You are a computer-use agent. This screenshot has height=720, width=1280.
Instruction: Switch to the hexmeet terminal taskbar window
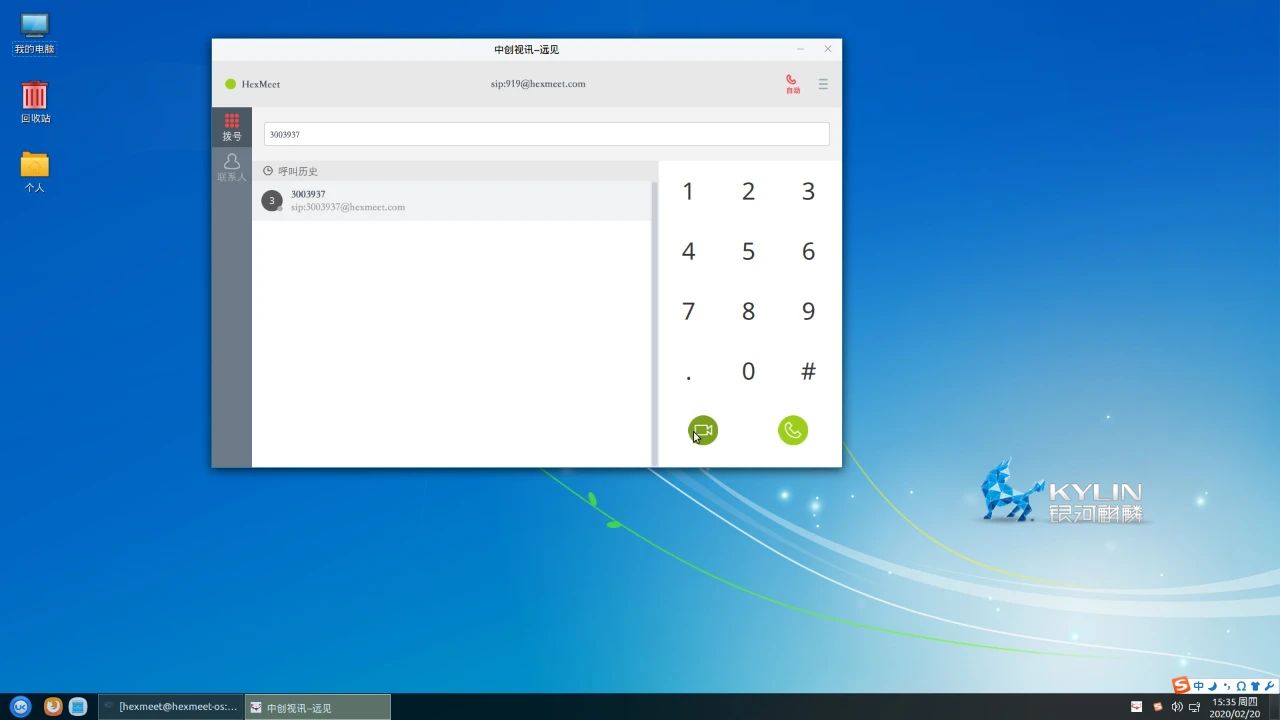[170, 707]
